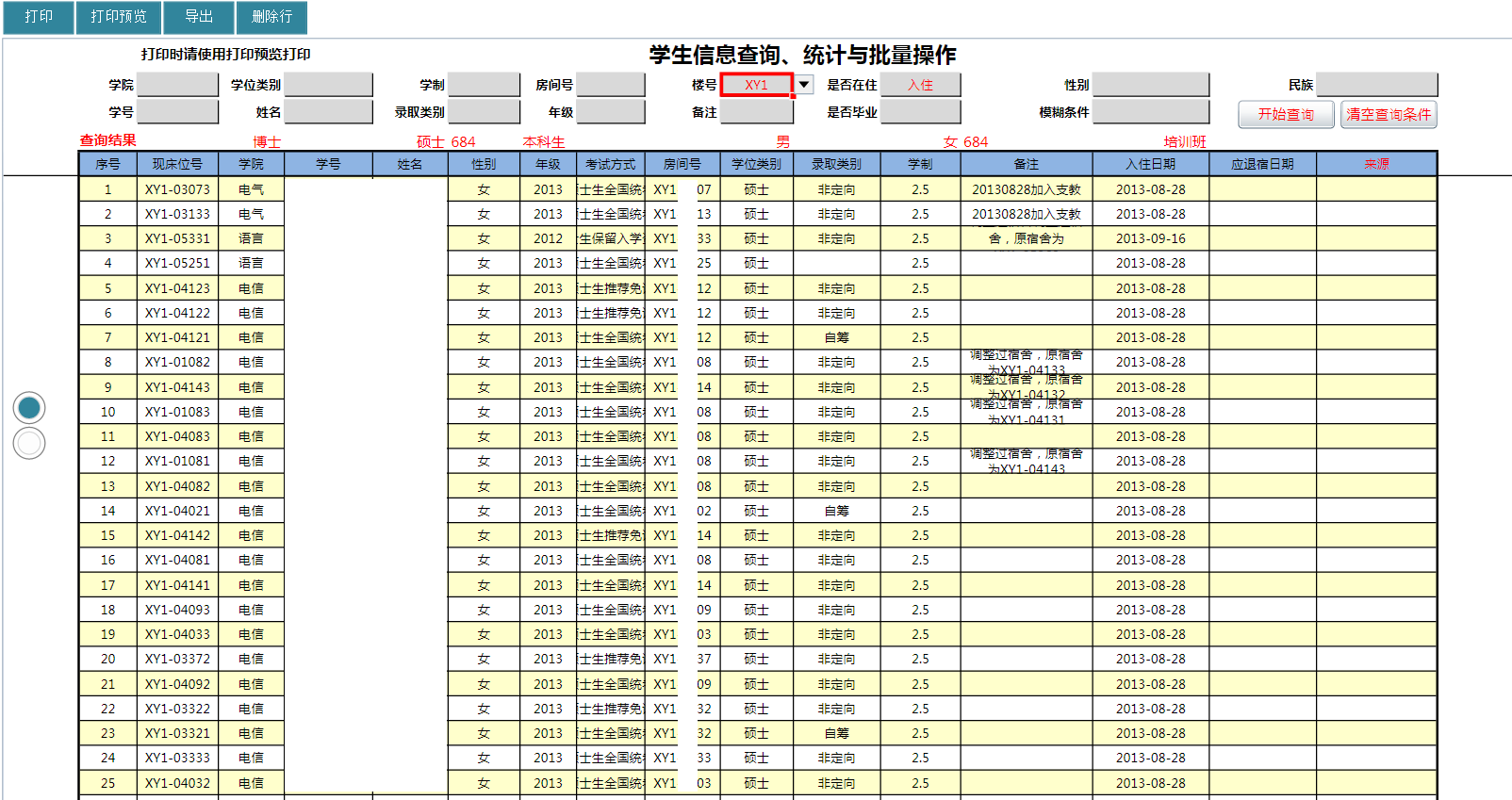Click the 应退宿日期 column header

(1262, 164)
